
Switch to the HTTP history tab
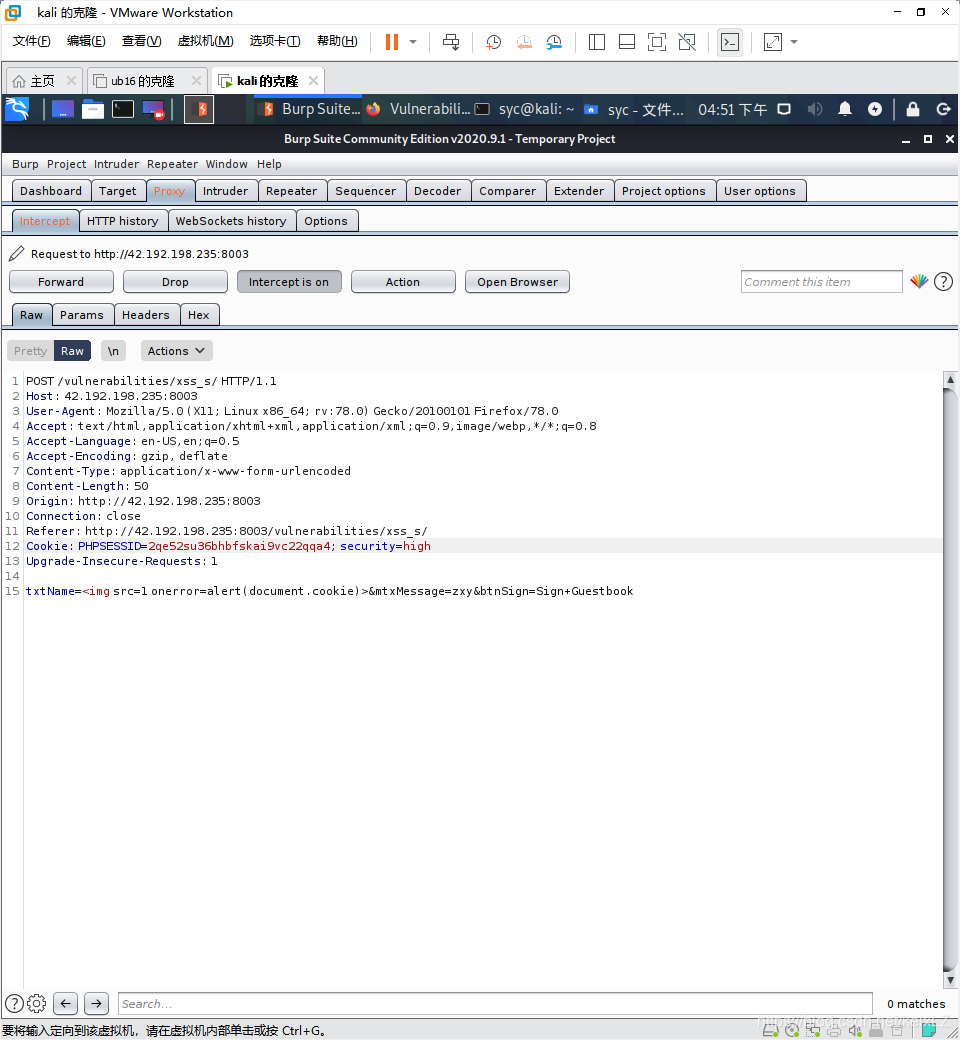tap(123, 221)
